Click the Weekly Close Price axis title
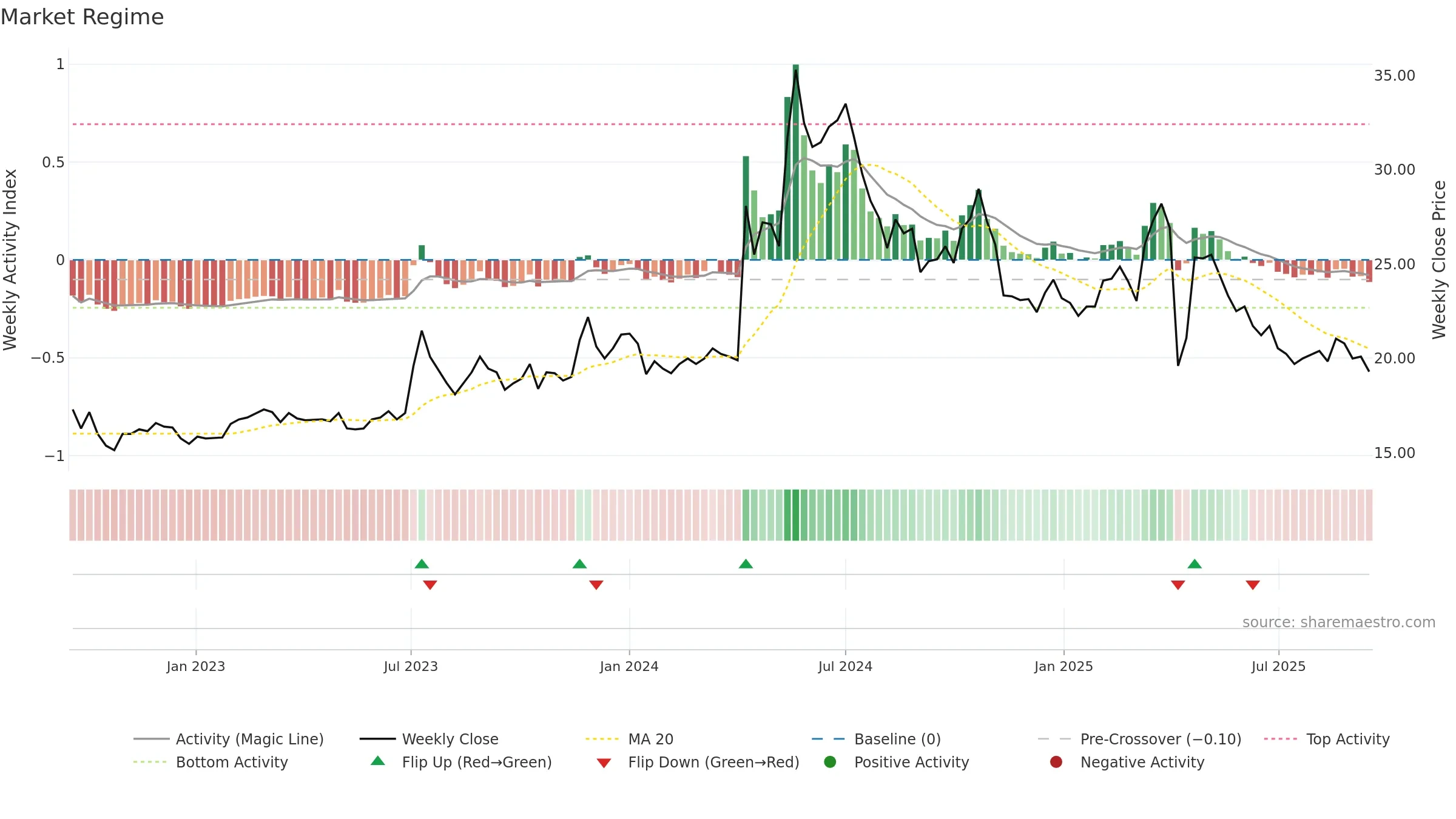The width and height of the screenshot is (1456, 819). click(x=1439, y=260)
